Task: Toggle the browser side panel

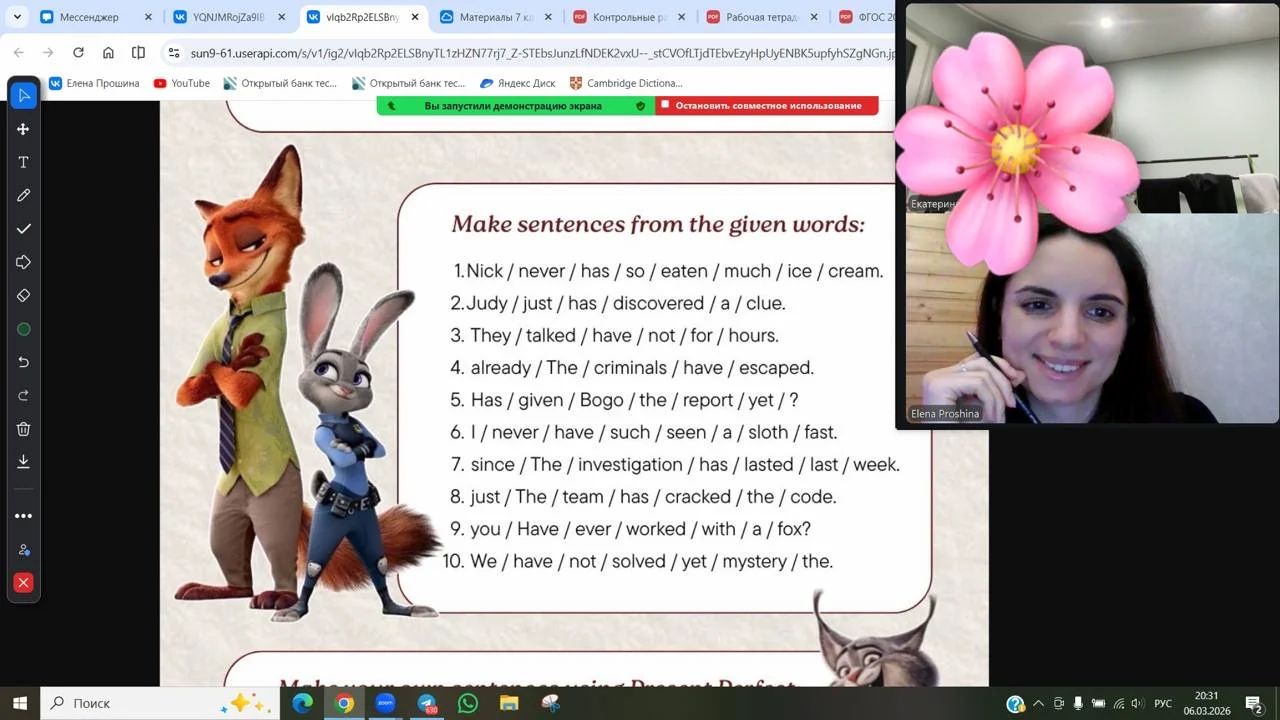Action: [138, 52]
